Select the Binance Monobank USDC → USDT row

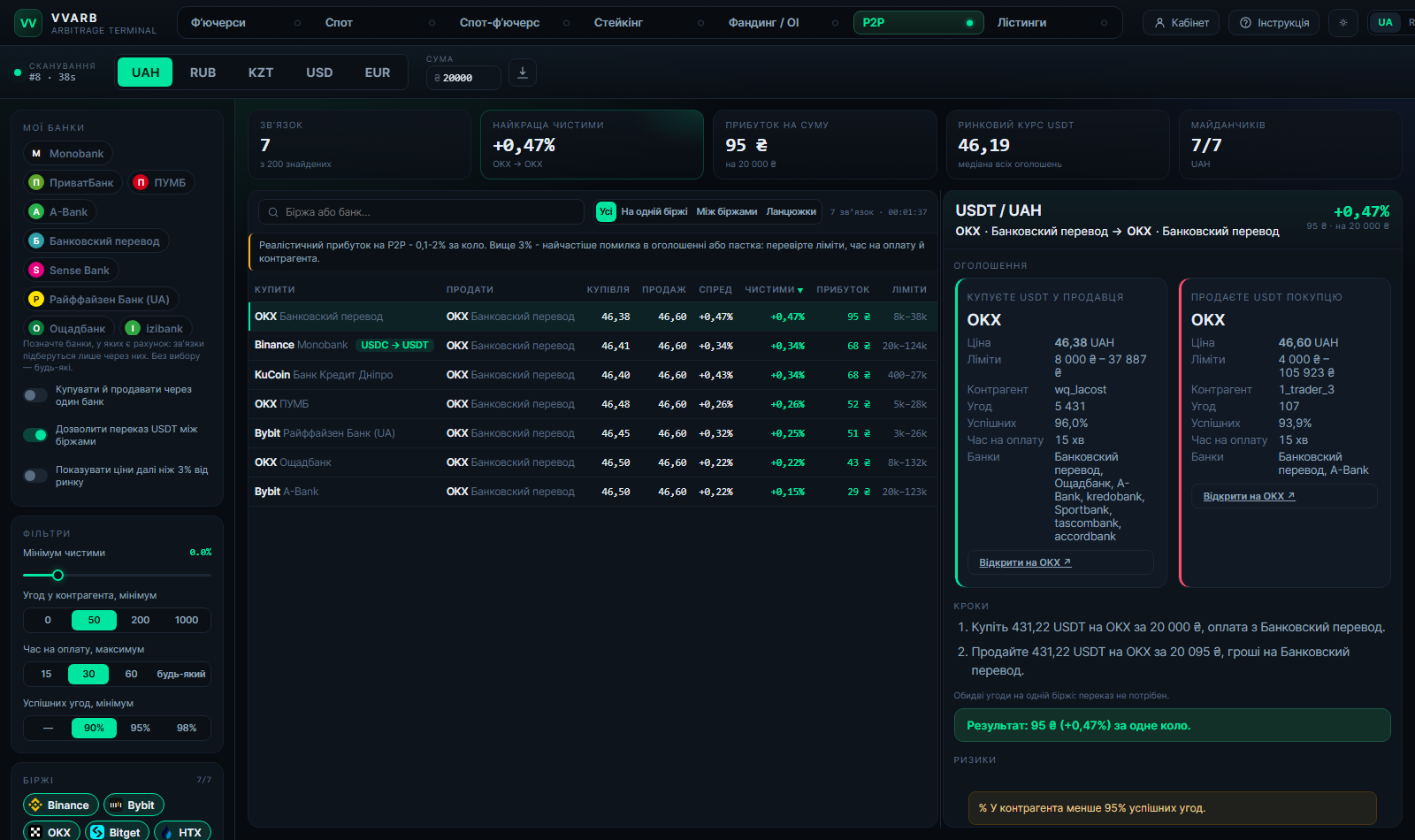pos(593,346)
